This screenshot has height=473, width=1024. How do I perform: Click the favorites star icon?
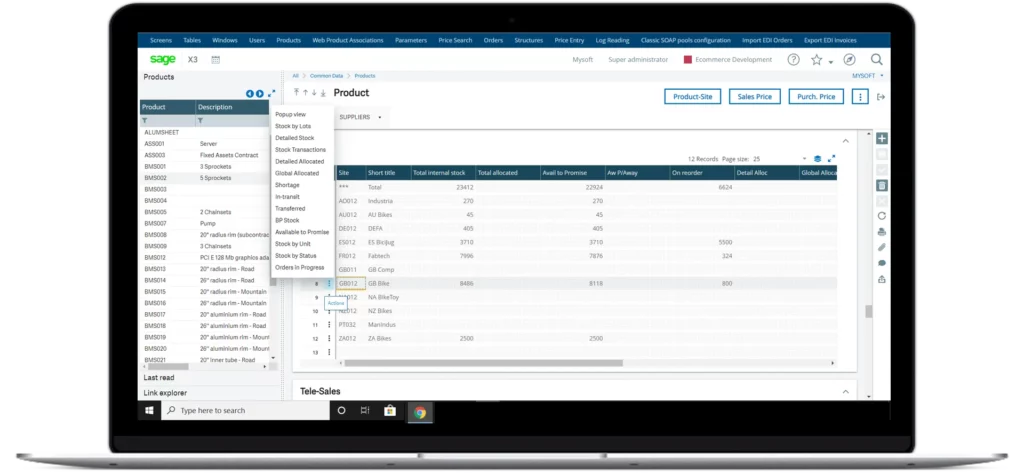coord(816,59)
